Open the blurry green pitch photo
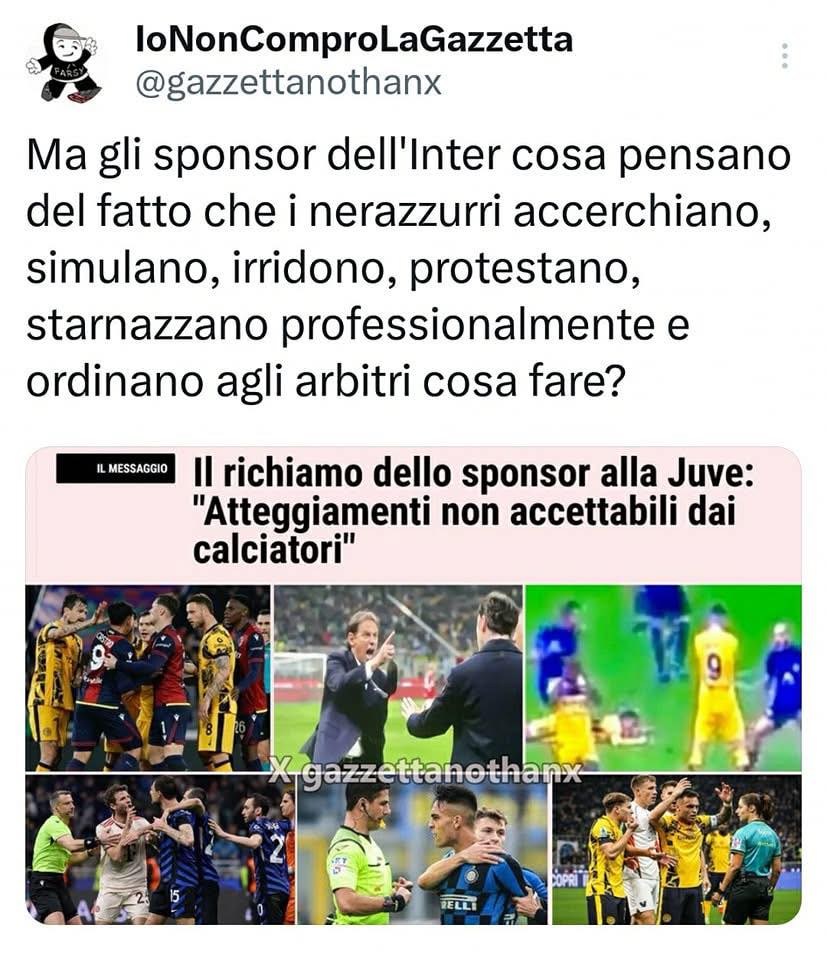 [663, 678]
